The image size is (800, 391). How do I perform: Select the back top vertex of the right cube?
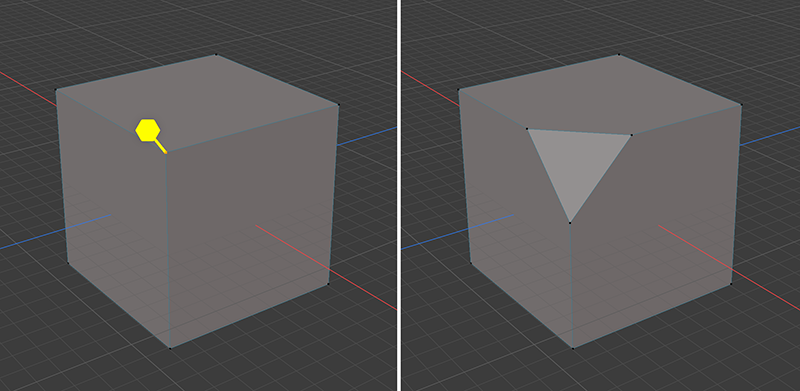tap(619, 54)
